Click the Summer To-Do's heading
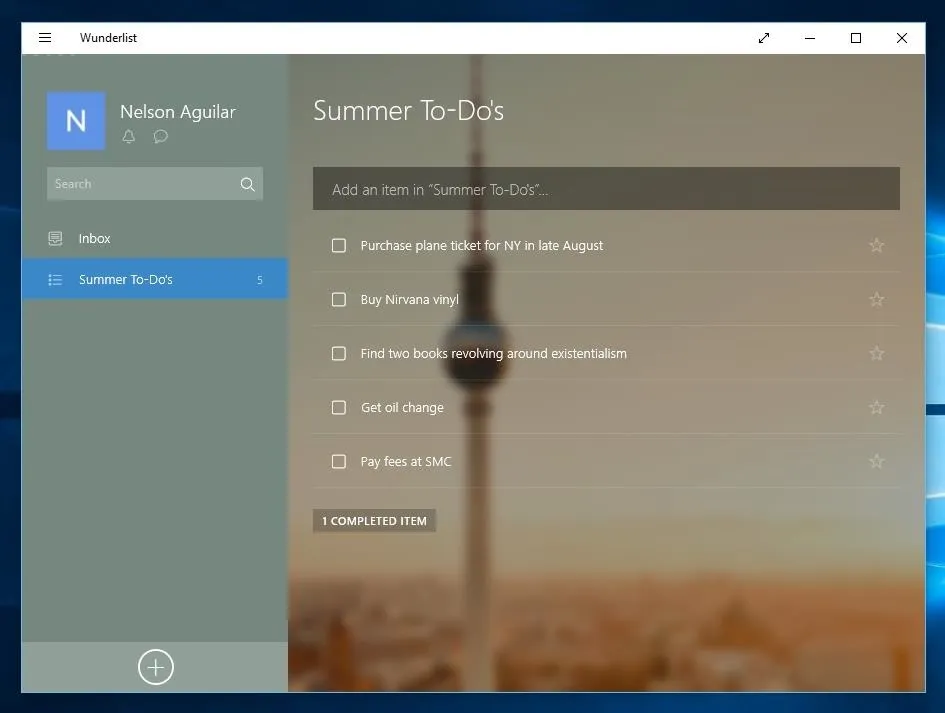Image resolution: width=945 pixels, height=713 pixels. [x=409, y=111]
